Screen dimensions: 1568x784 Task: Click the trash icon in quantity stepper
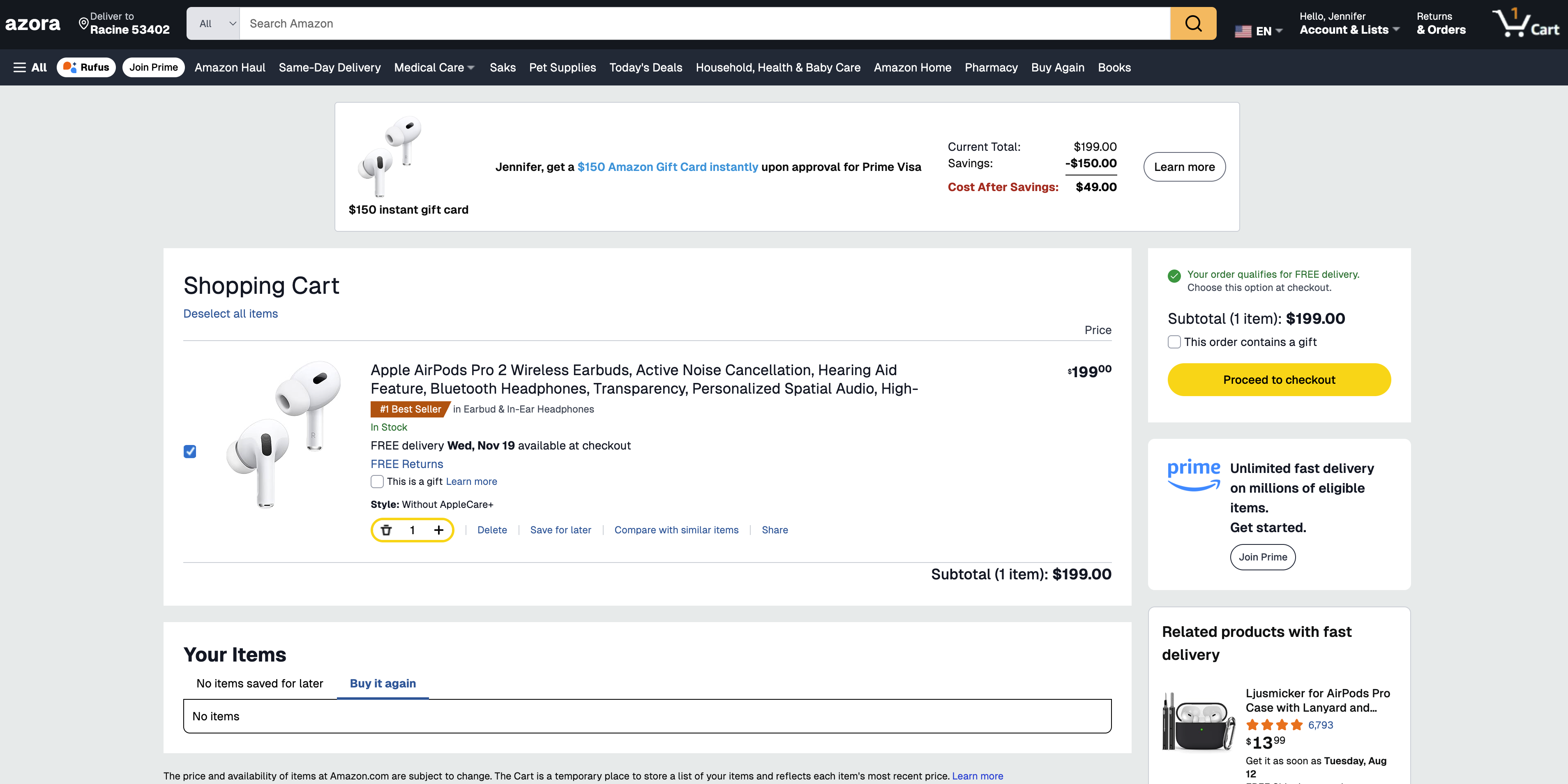pyautogui.click(x=386, y=530)
